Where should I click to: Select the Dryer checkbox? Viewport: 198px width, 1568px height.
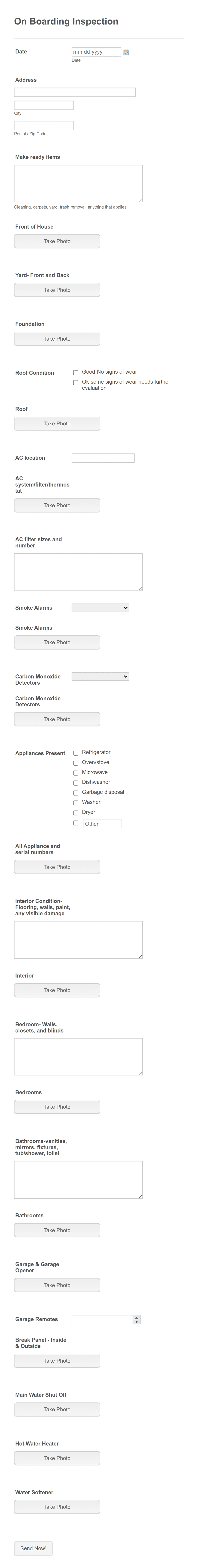76,812
